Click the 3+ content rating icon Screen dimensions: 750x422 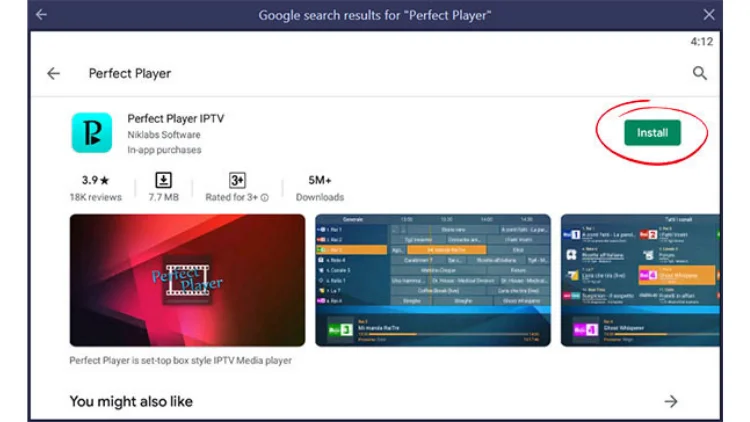click(x=237, y=180)
